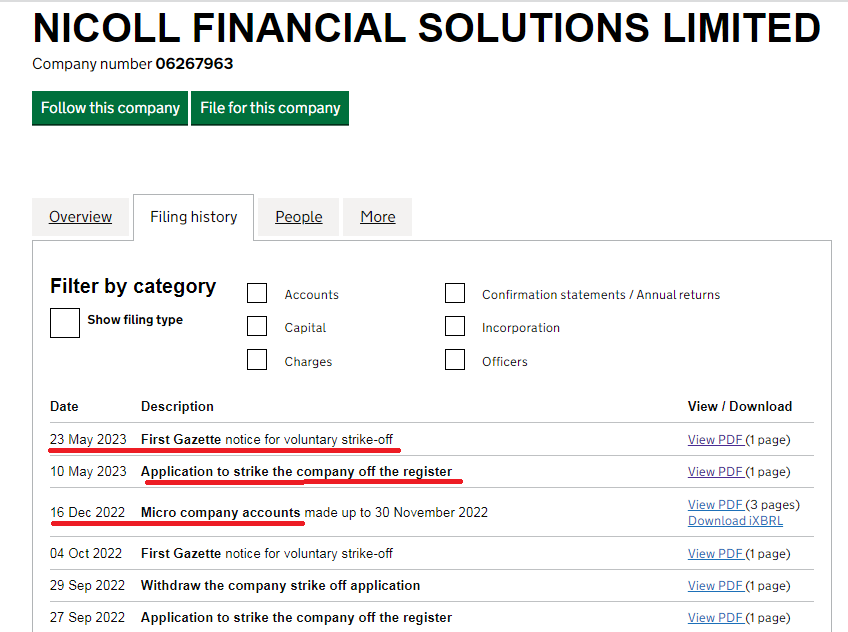View PDF for 29 Sep 2022 withdrawal filing
The width and height of the screenshot is (848, 632).
716,586
